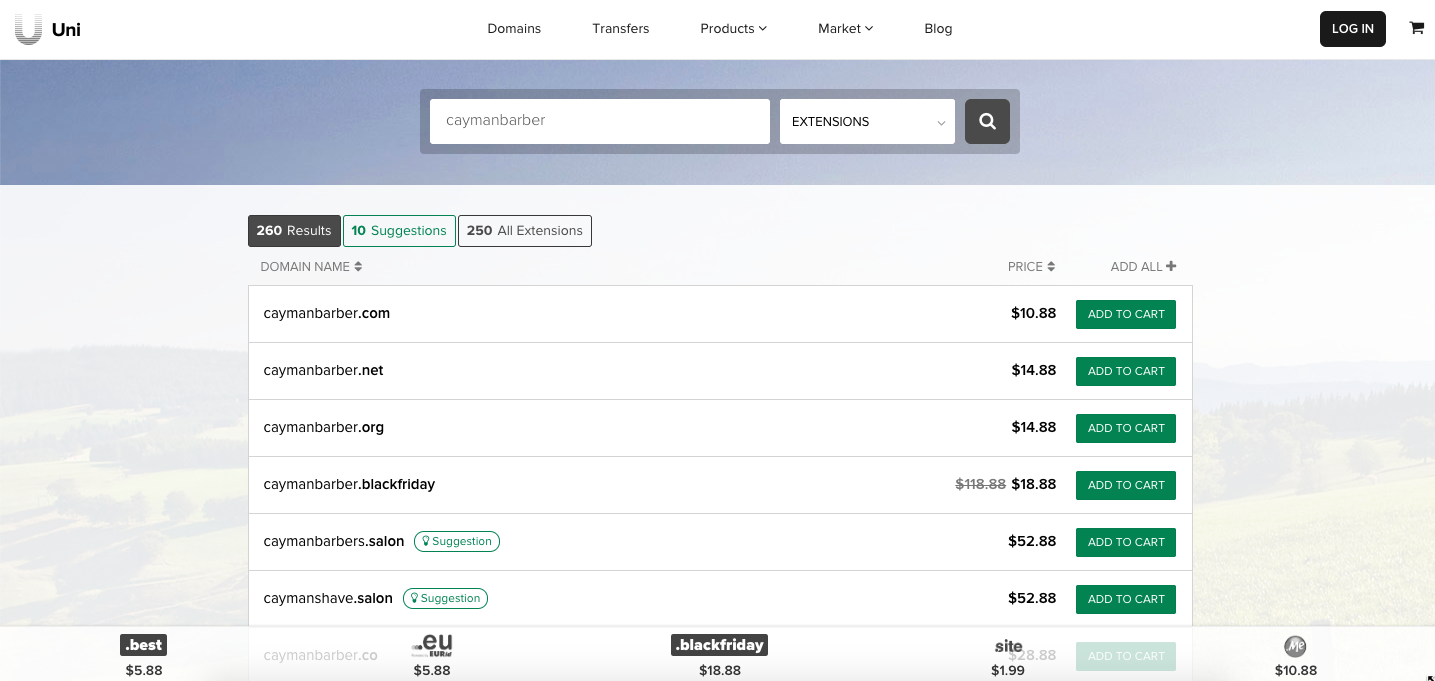The image size is (1435, 681).
Task: Add caymanbarber.org to cart
Action: tap(1126, 428)
